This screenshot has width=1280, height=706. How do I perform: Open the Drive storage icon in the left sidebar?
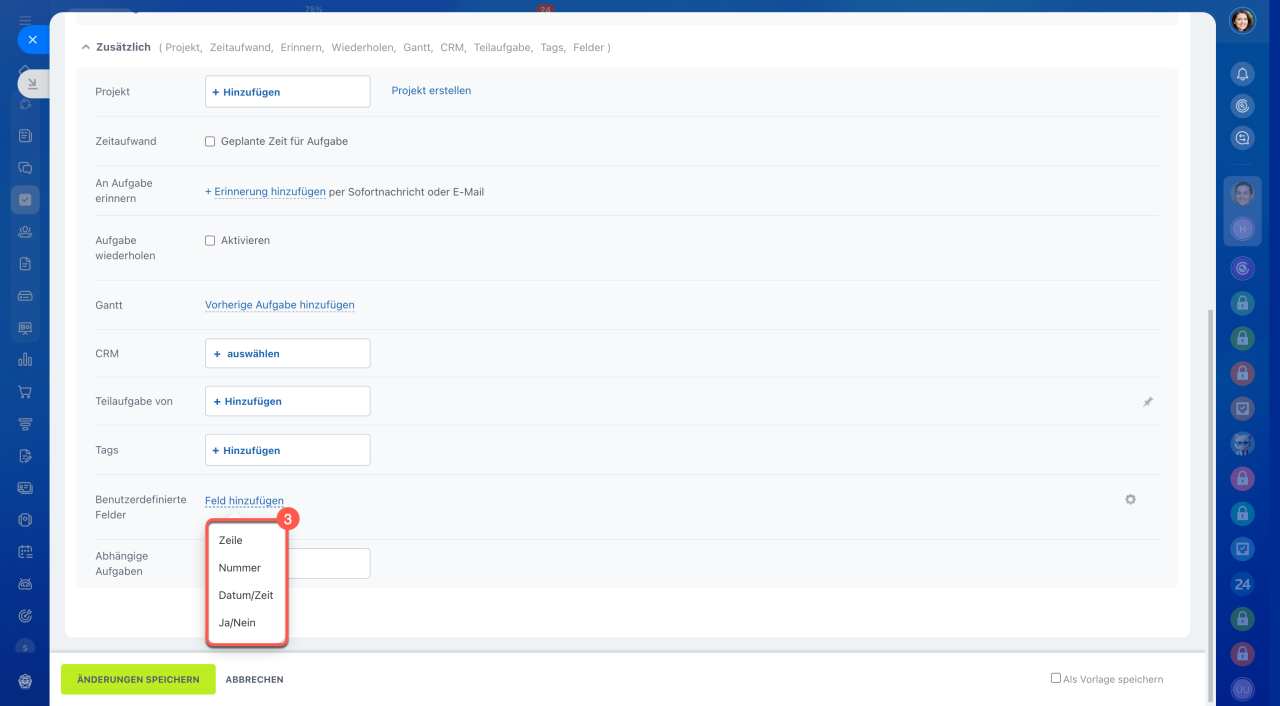coord(25,296)
